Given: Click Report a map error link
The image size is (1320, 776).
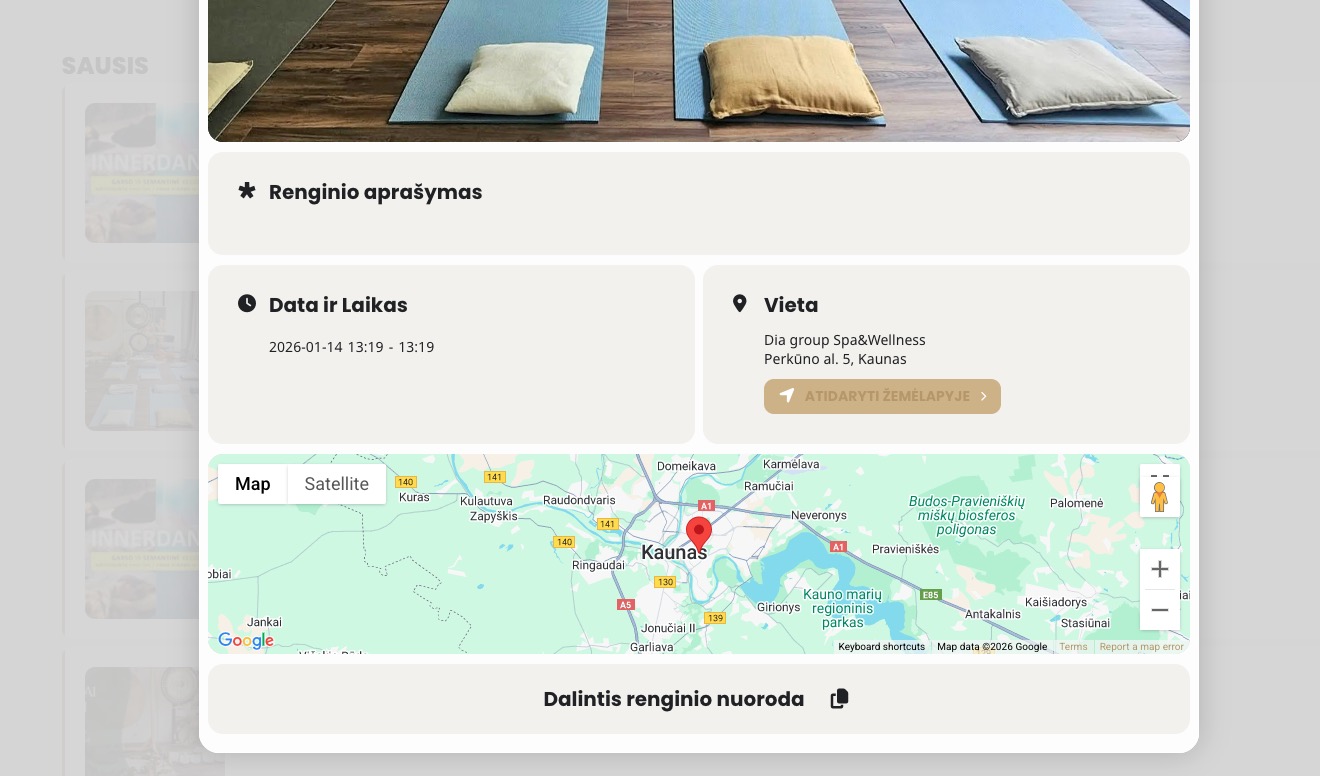Looking at the screenshot, I should 1141,647.
